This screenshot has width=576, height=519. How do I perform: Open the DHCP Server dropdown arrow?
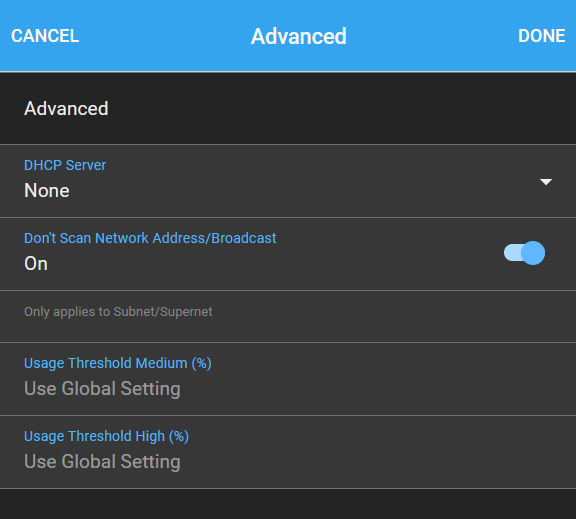pyautogui.click(x=546, y=182)
